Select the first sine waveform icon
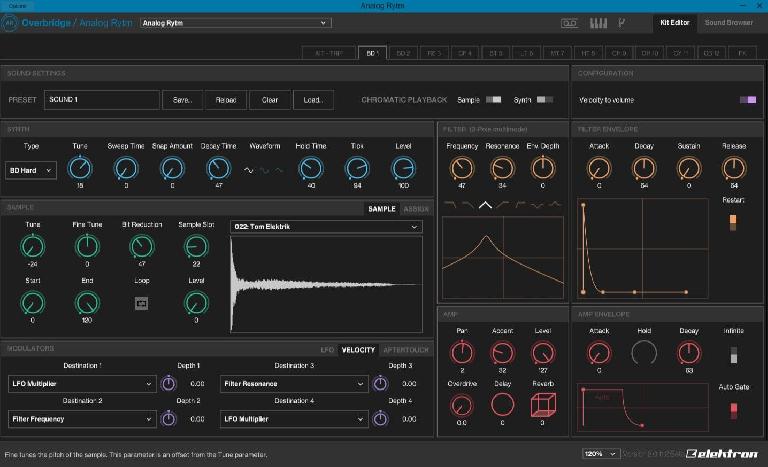This screenshot has width=768, height=467. 249,171
